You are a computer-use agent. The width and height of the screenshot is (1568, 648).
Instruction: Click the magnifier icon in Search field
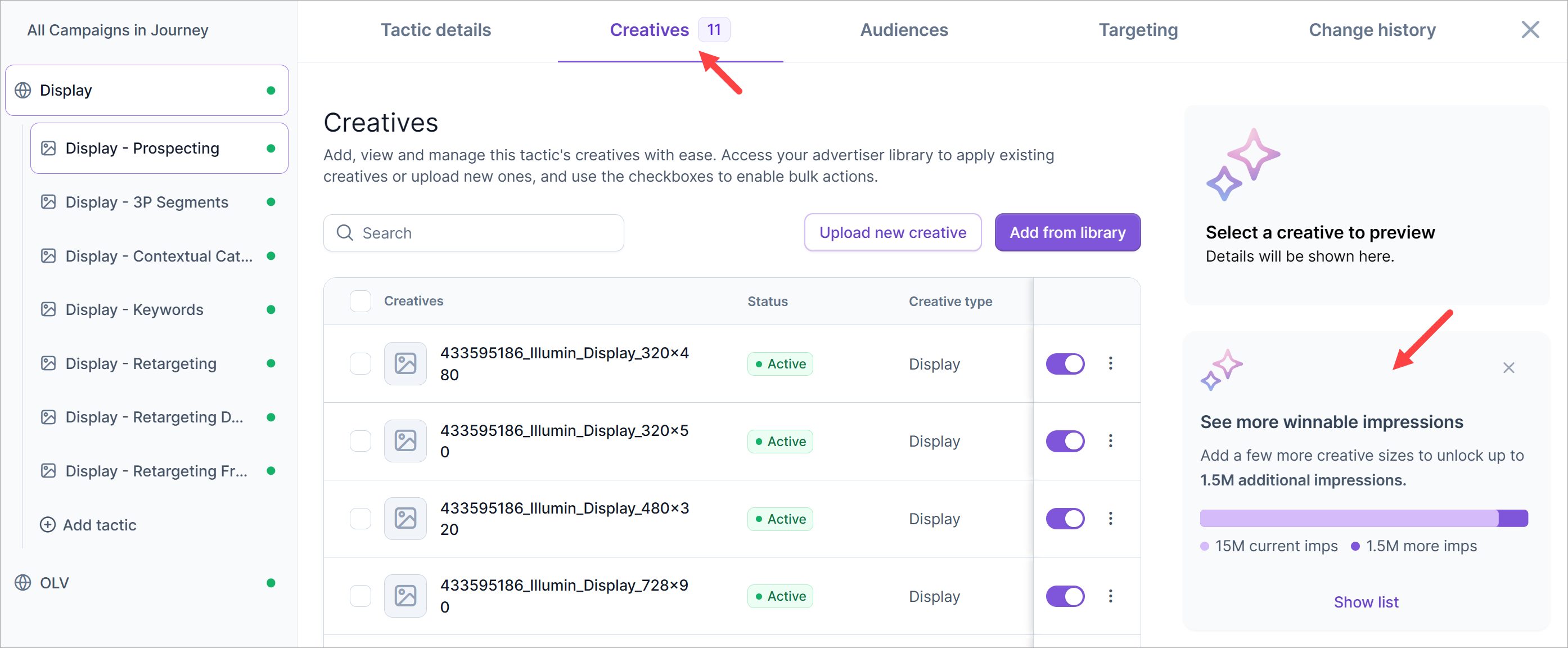[x=345, y=233]
